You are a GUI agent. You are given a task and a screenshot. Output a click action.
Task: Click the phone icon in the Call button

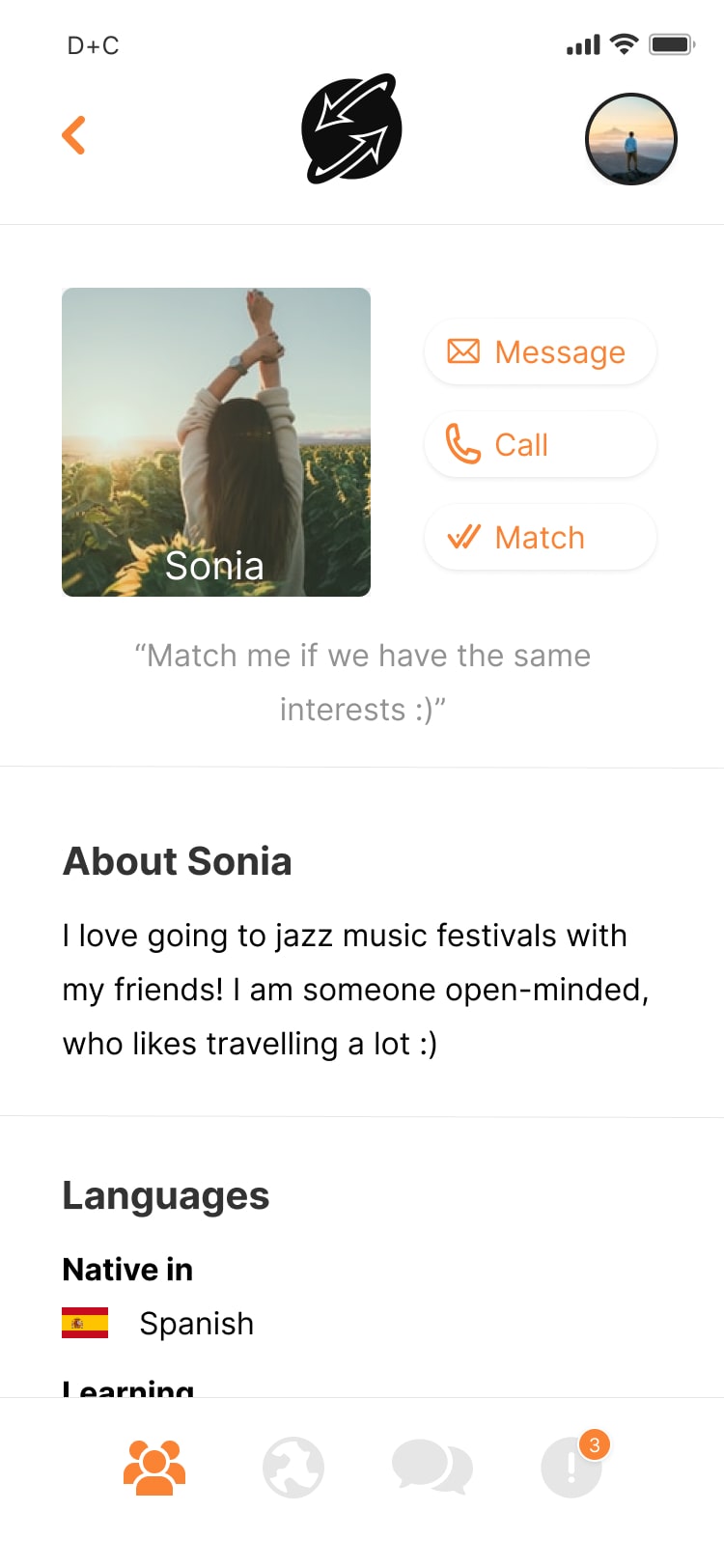point(463,444)
